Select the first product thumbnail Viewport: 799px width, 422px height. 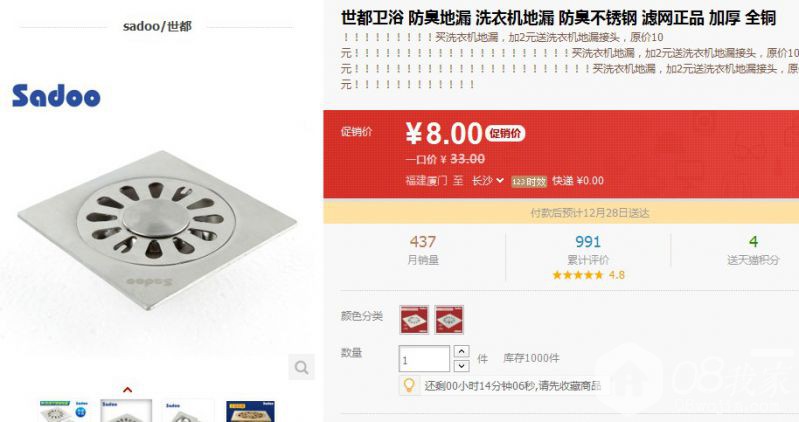(64, 411)
